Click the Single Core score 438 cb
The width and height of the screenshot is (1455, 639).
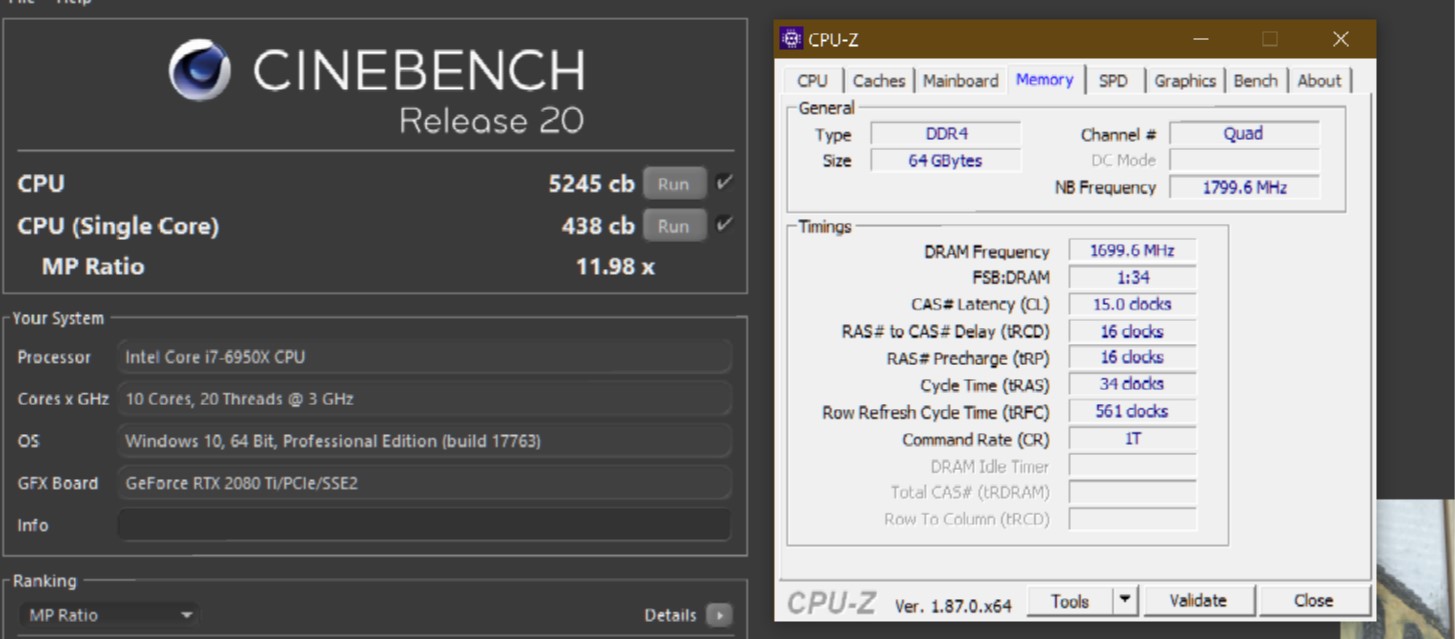tap(598, 226)
